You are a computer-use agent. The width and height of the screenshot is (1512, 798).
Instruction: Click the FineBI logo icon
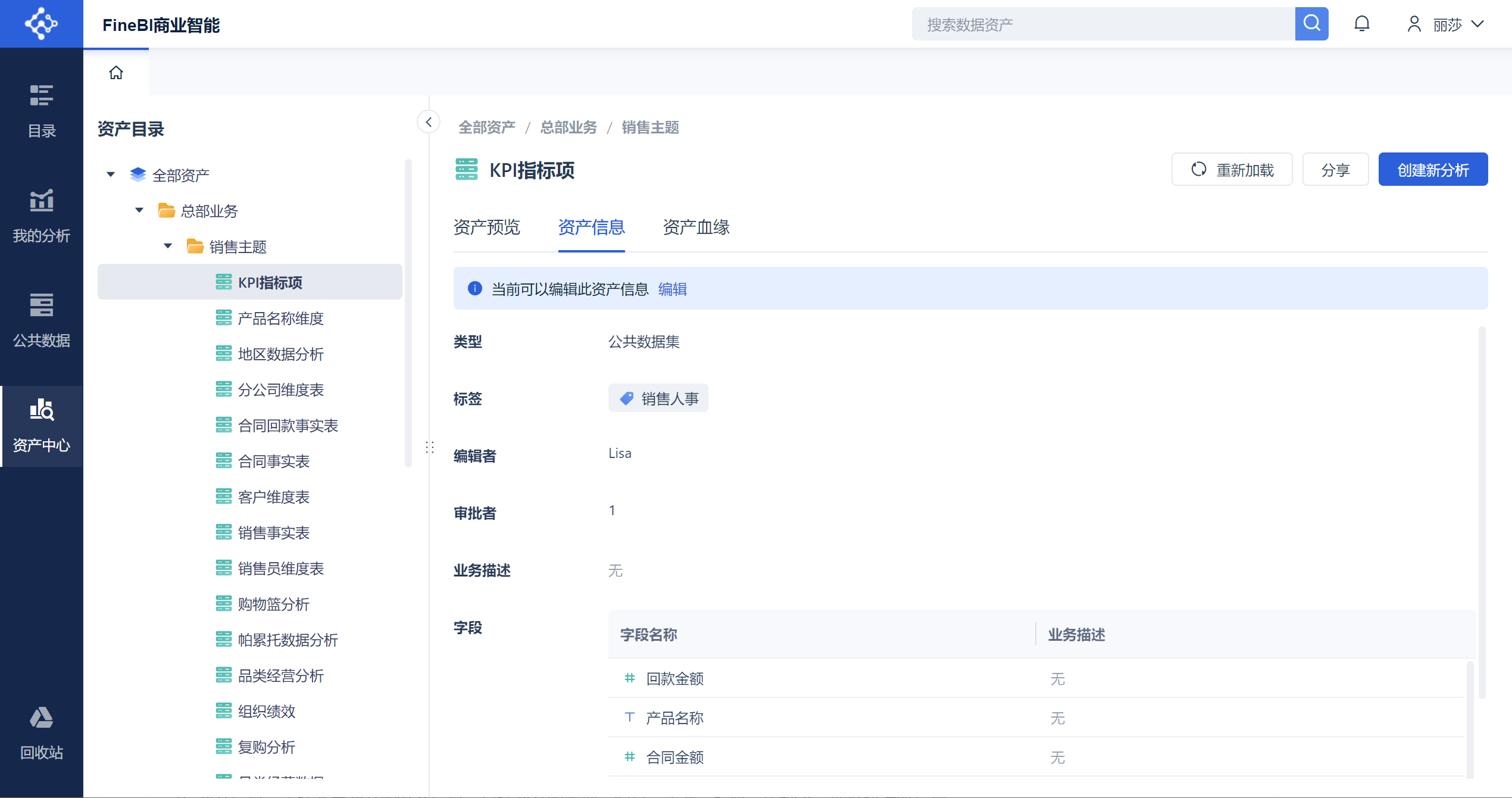point(41,24)
